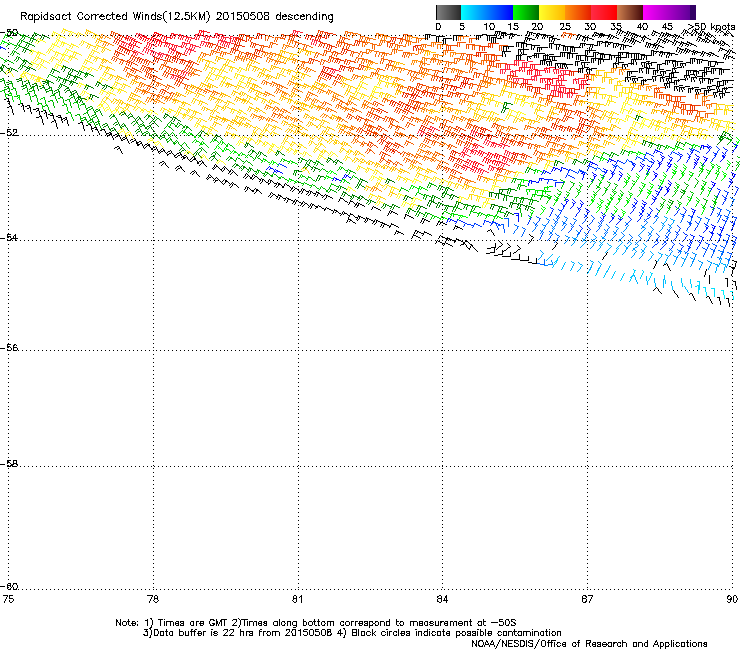This screenshot has height=650, width=740.
Task: Click the latitude label '-56'
Action: 9,347
